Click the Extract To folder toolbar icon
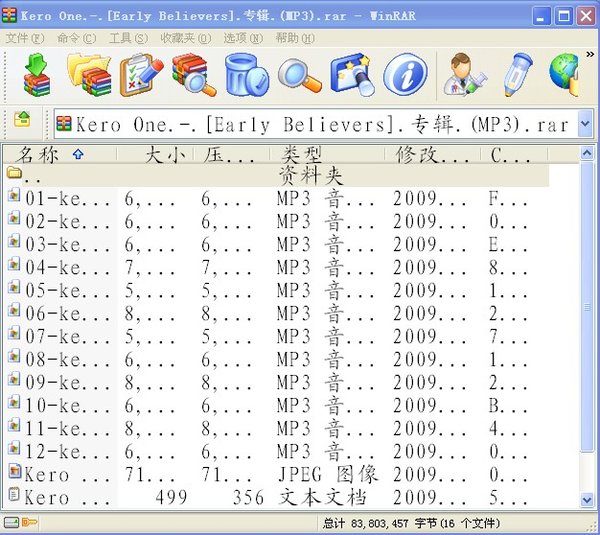This screenshot has width=600, height=535. pos(89,75)
